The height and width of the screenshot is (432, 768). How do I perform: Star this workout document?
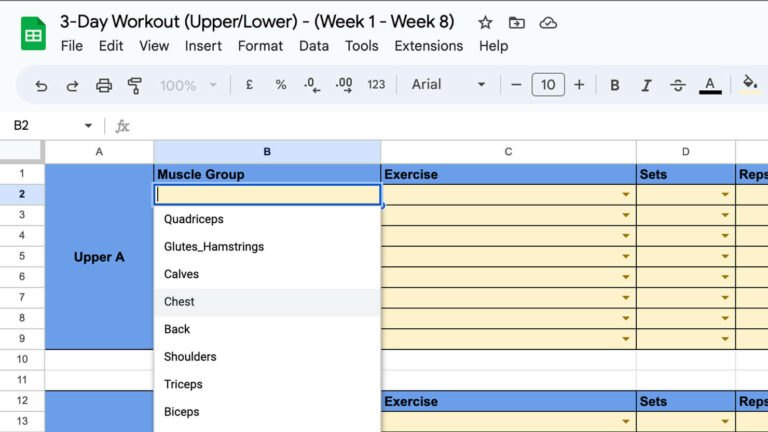(x=485, y=22)
